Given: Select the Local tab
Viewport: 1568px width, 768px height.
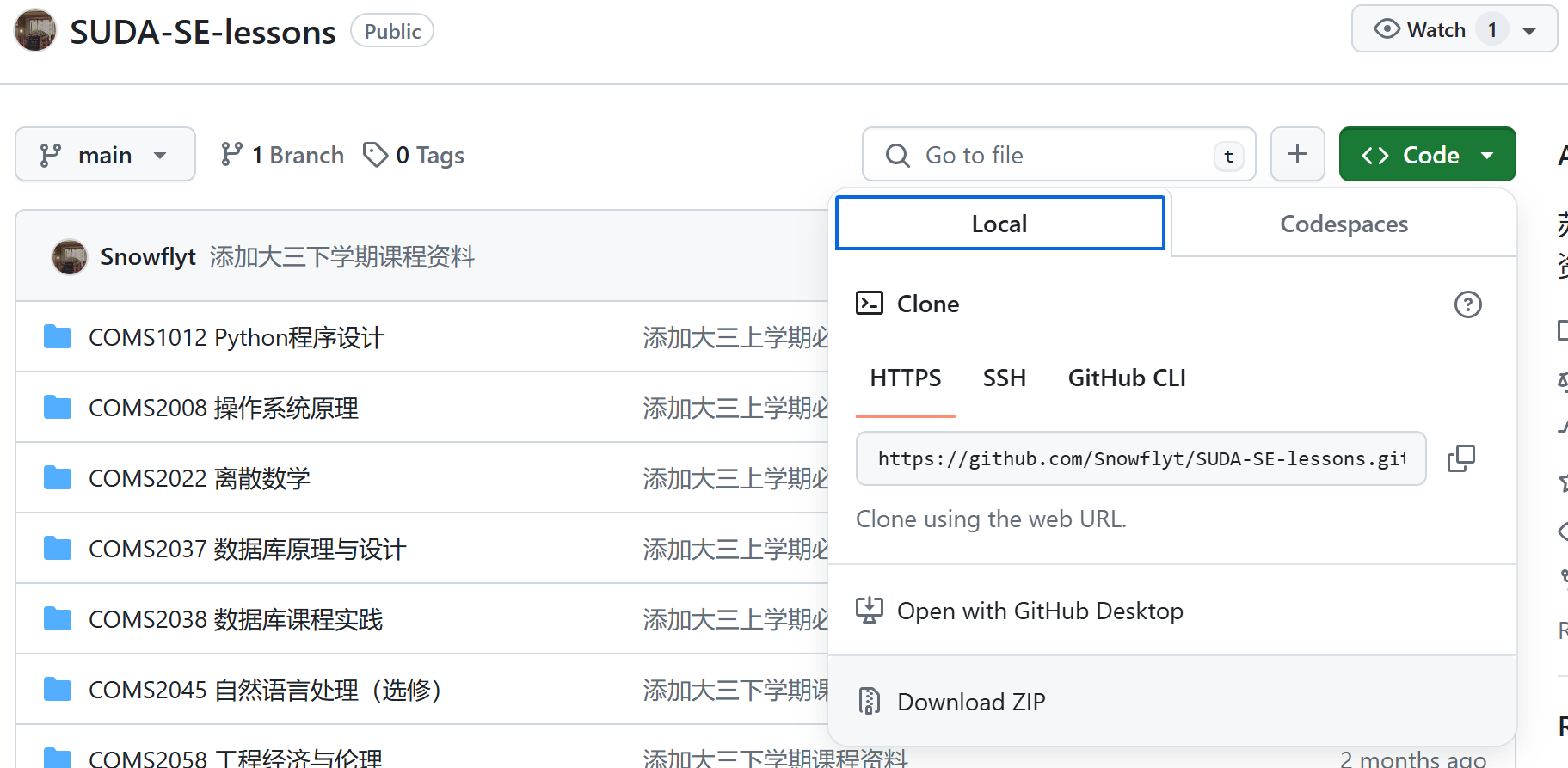Looking at the screenshot, I should pyautogui.click(x=999, y=224).
